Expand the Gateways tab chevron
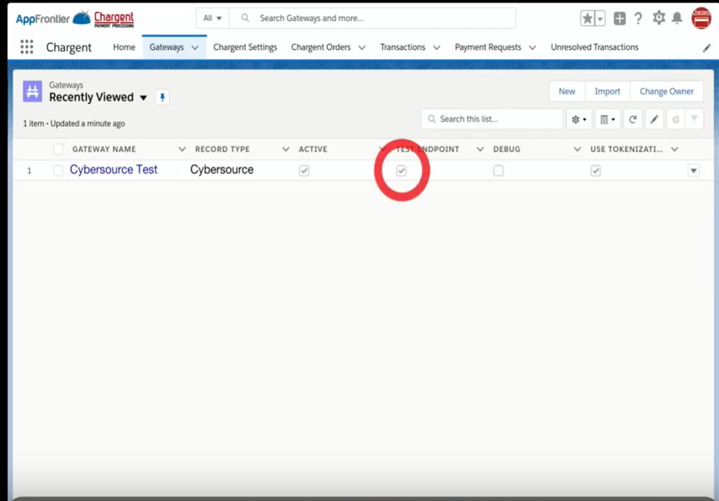 (x=195, y=48)
